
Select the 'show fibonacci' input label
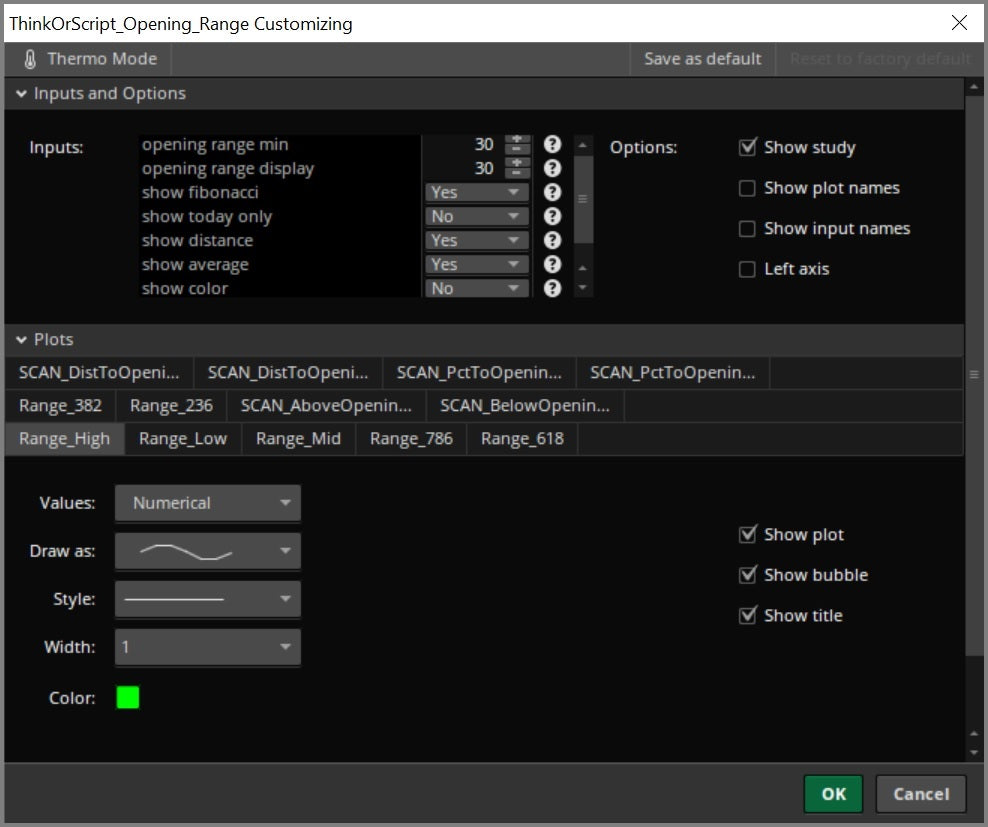pyautogui.click(x=200, y=192)
